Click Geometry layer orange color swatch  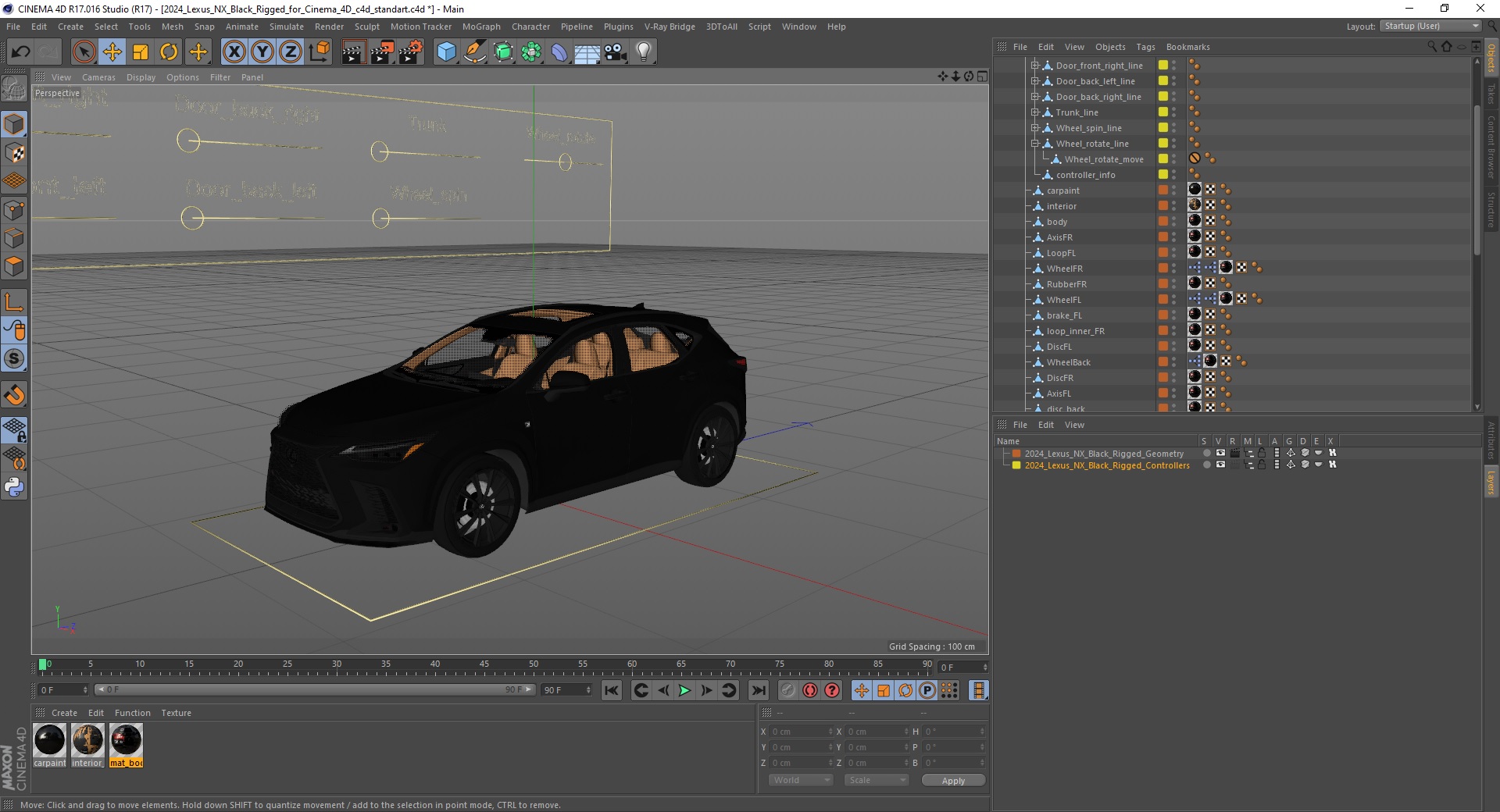coord(1016,453)
